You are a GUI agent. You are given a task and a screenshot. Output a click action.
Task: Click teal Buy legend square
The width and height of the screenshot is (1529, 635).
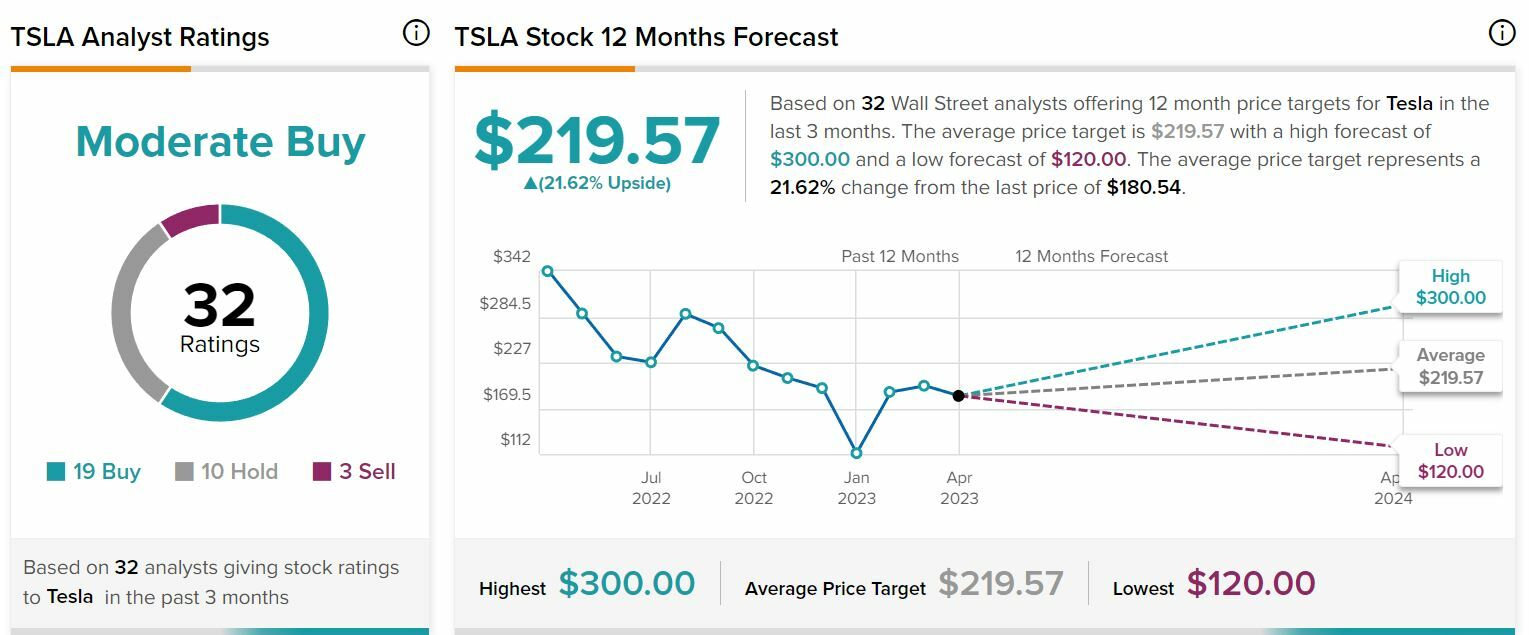pyautogui.click(x=56, y=472)
